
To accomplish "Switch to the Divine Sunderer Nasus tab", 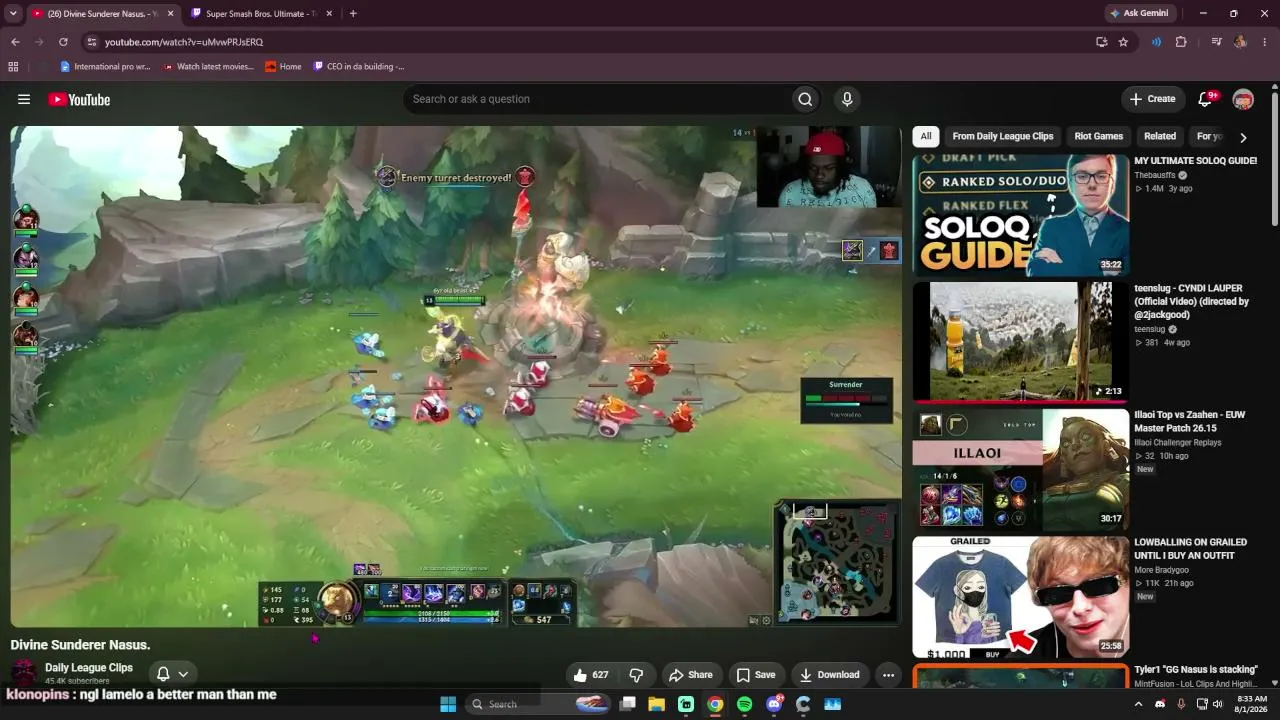I will tap(101, 14).
